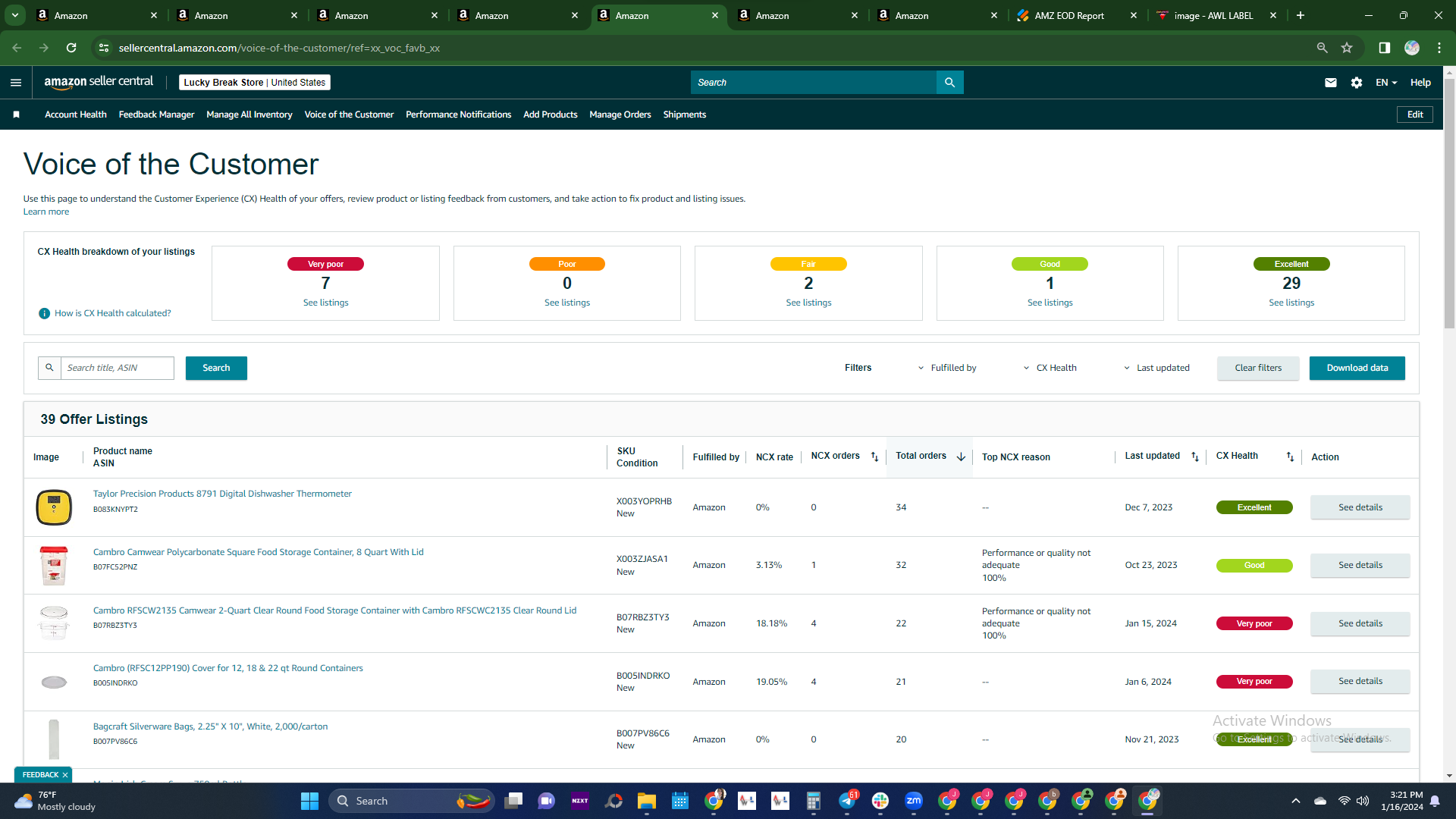Screen dimensions: 1456x819
Task: Switch to the image - AWL LABEL tab
Action: (x=1216, y=15)
